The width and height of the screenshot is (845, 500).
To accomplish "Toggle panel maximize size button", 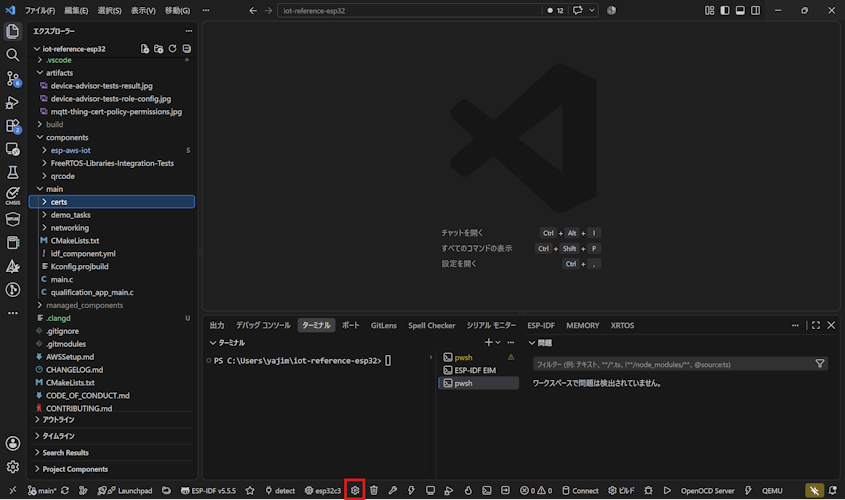I will 816,325.
